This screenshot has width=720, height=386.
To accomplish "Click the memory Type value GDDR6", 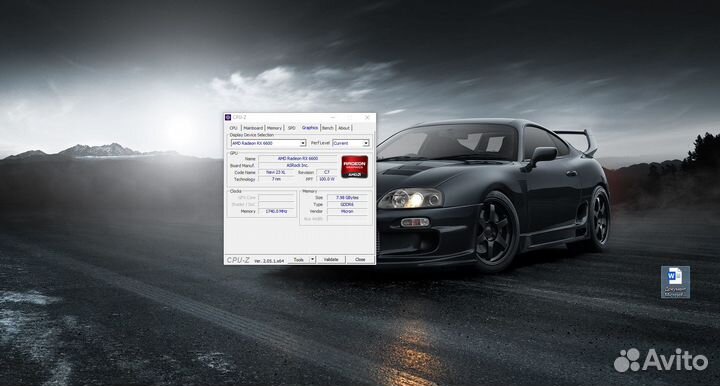I will click(348, 204).
